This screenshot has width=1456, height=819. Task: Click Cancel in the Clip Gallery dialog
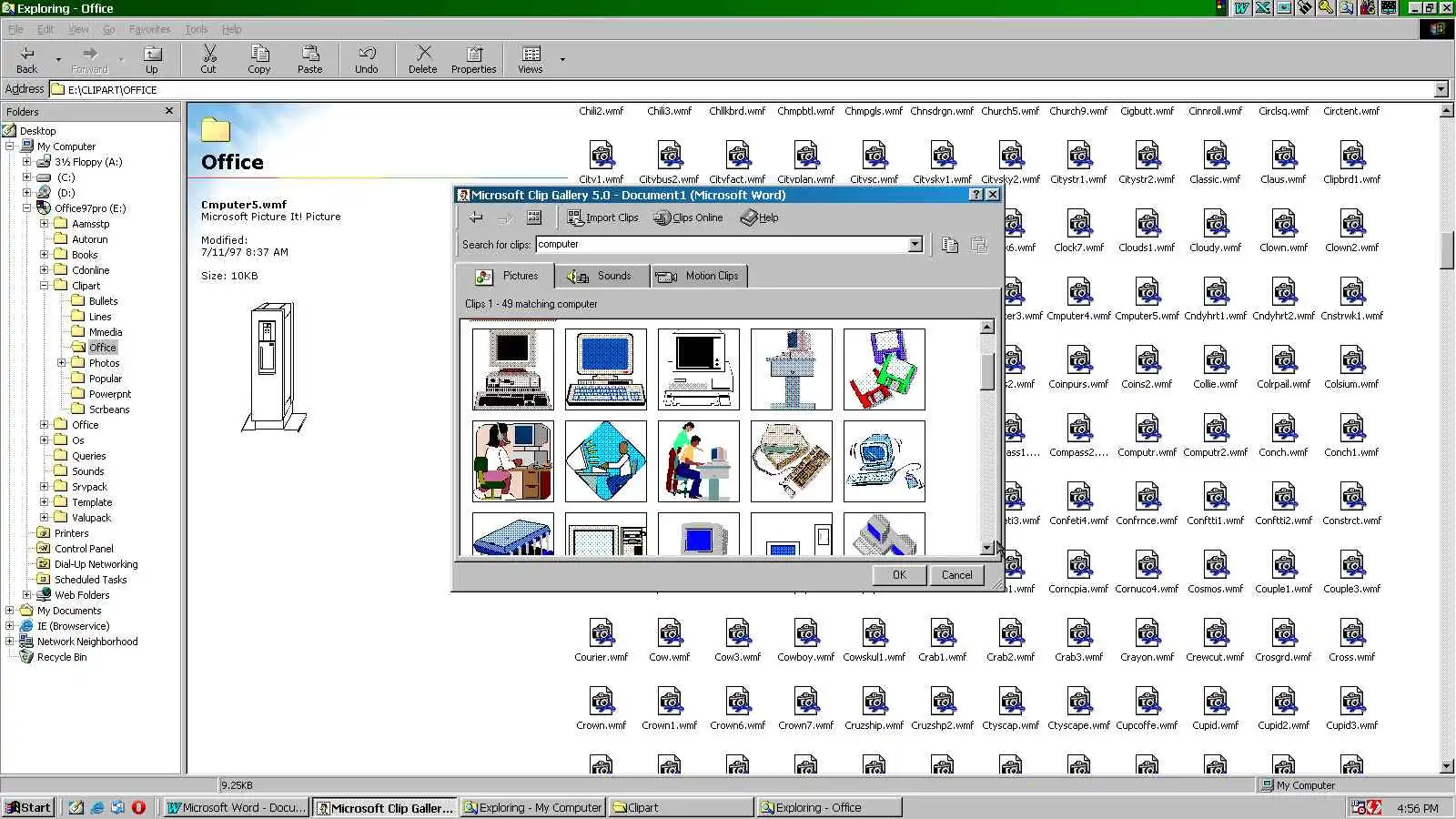pyautogui.click(x=956, y=575)
